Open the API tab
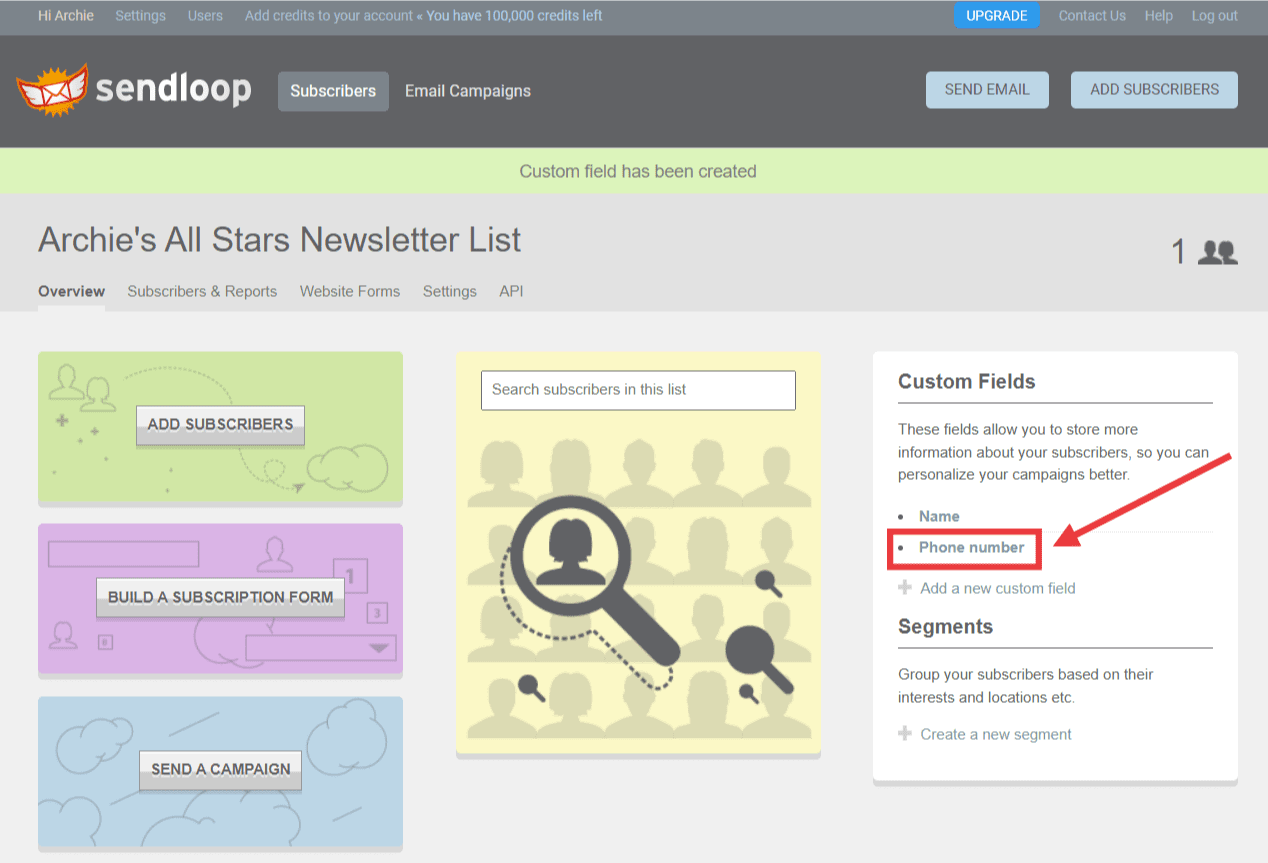Viewport: 1268px width, 863px height. click(x=511, y=291)
